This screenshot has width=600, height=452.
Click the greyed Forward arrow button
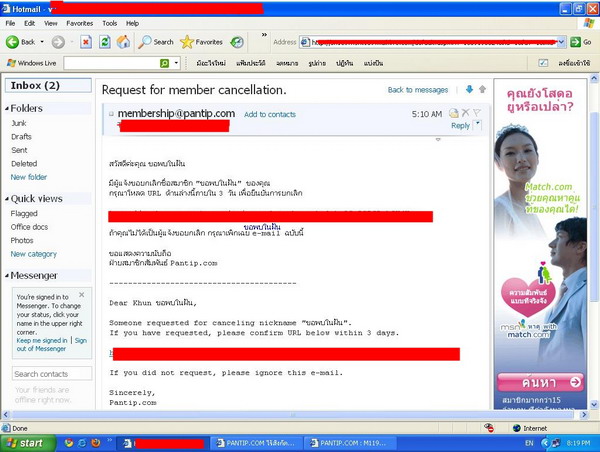[x=58, y=42]
